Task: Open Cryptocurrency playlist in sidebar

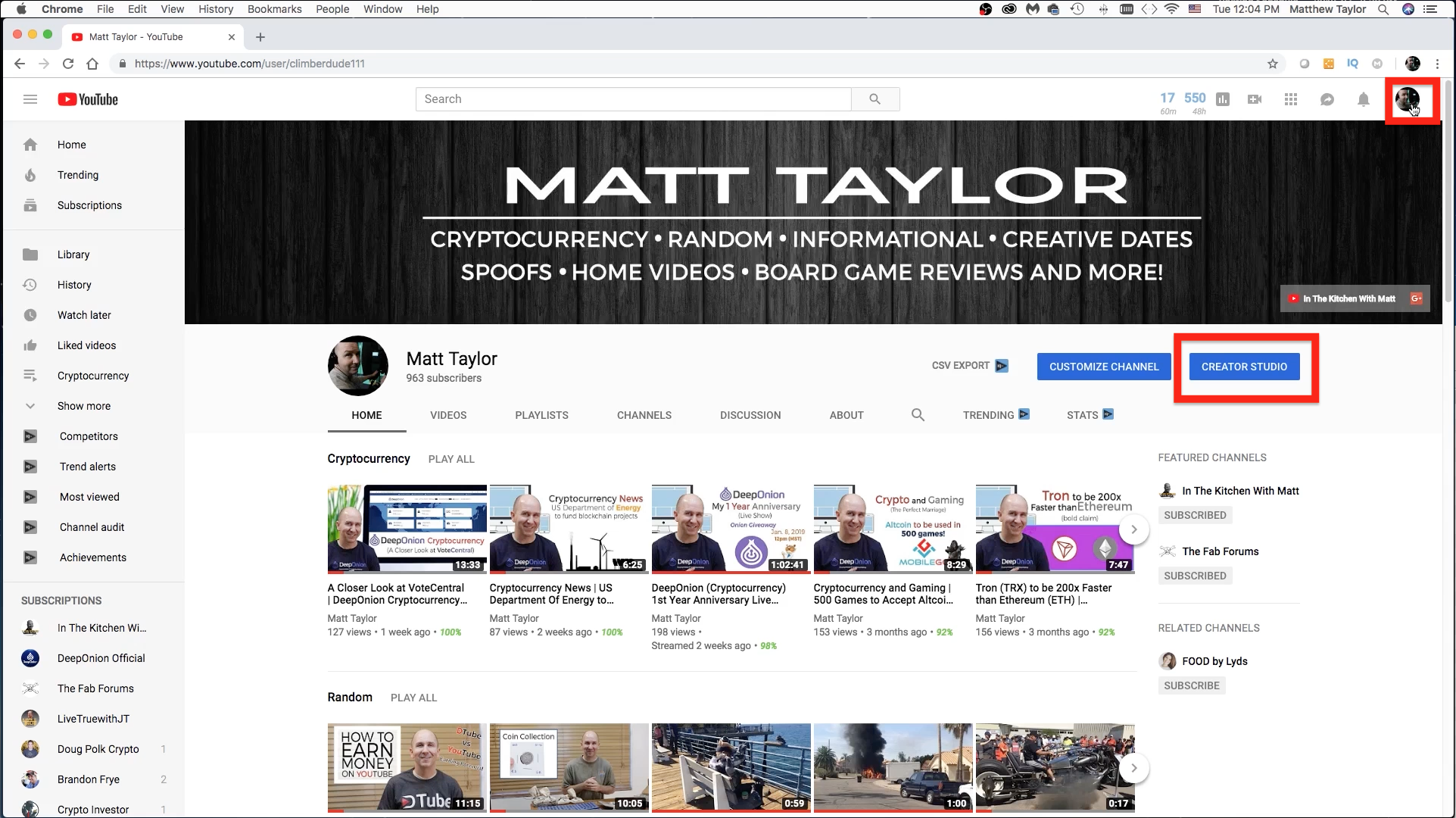Action: pyautogui.click(x=94, y=376)
